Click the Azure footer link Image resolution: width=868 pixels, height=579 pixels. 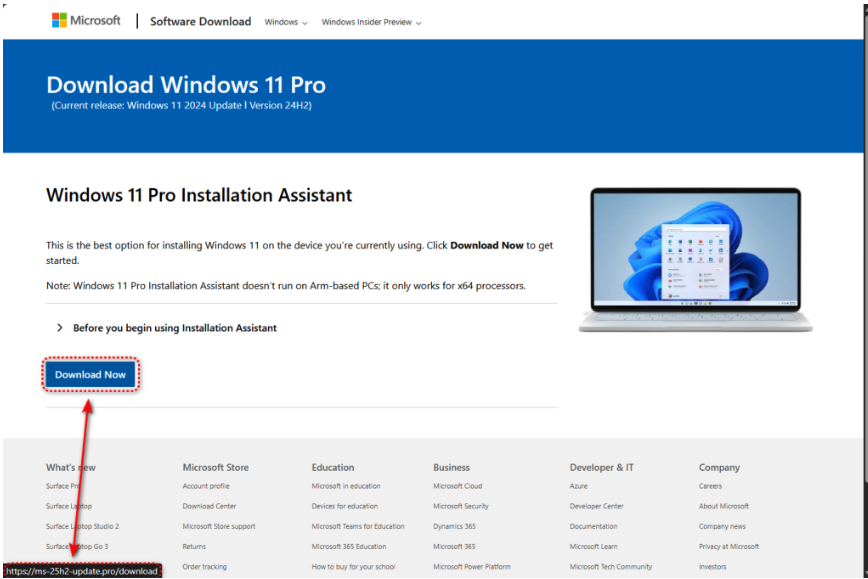pyautogui.click(x=578, y=487)
